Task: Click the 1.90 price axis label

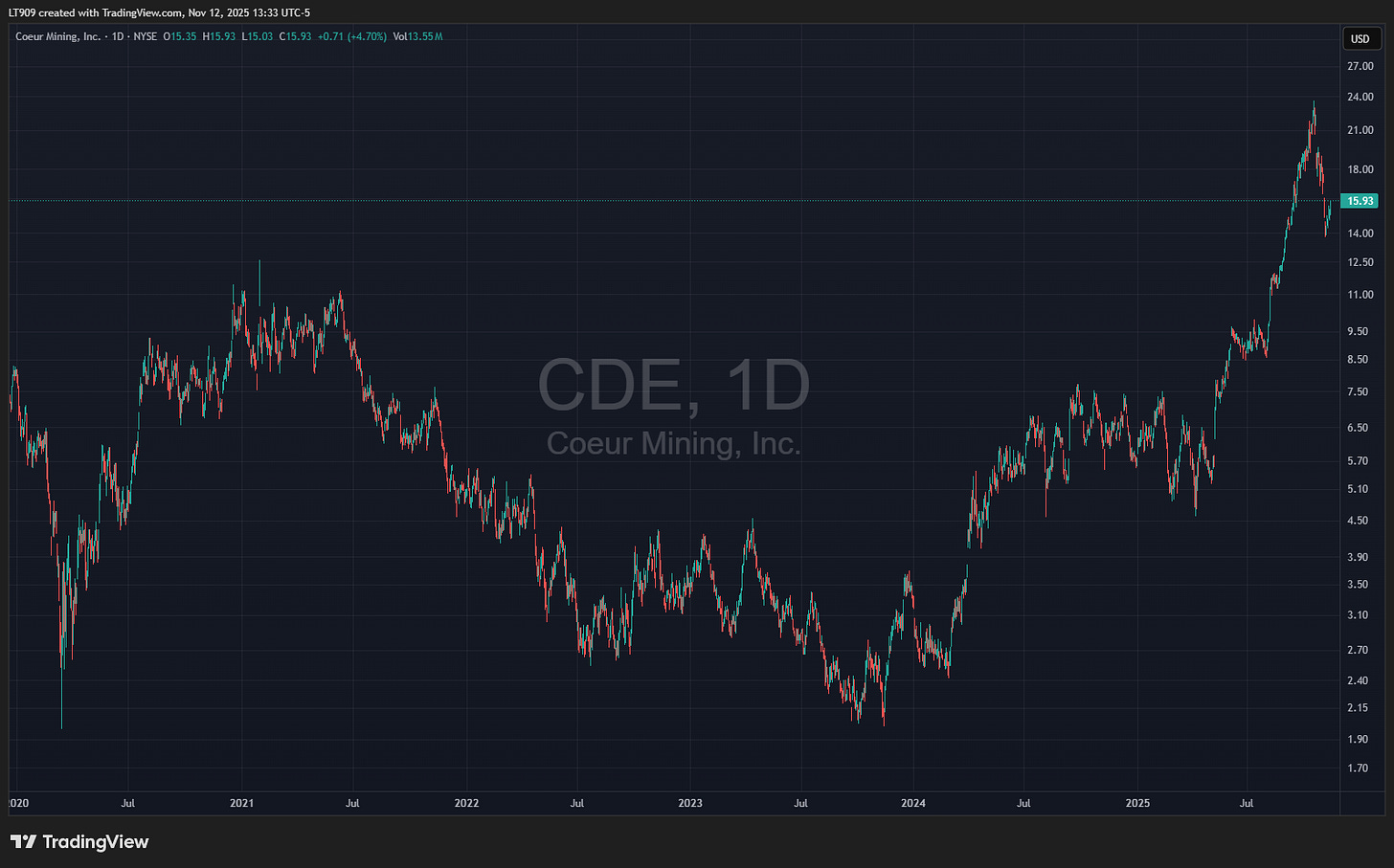Action: [x=1358, y=739]
